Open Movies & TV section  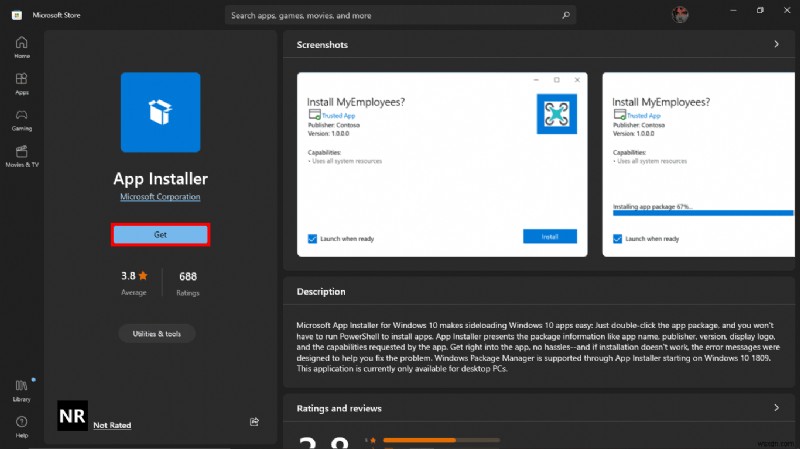tap(21, 156)
